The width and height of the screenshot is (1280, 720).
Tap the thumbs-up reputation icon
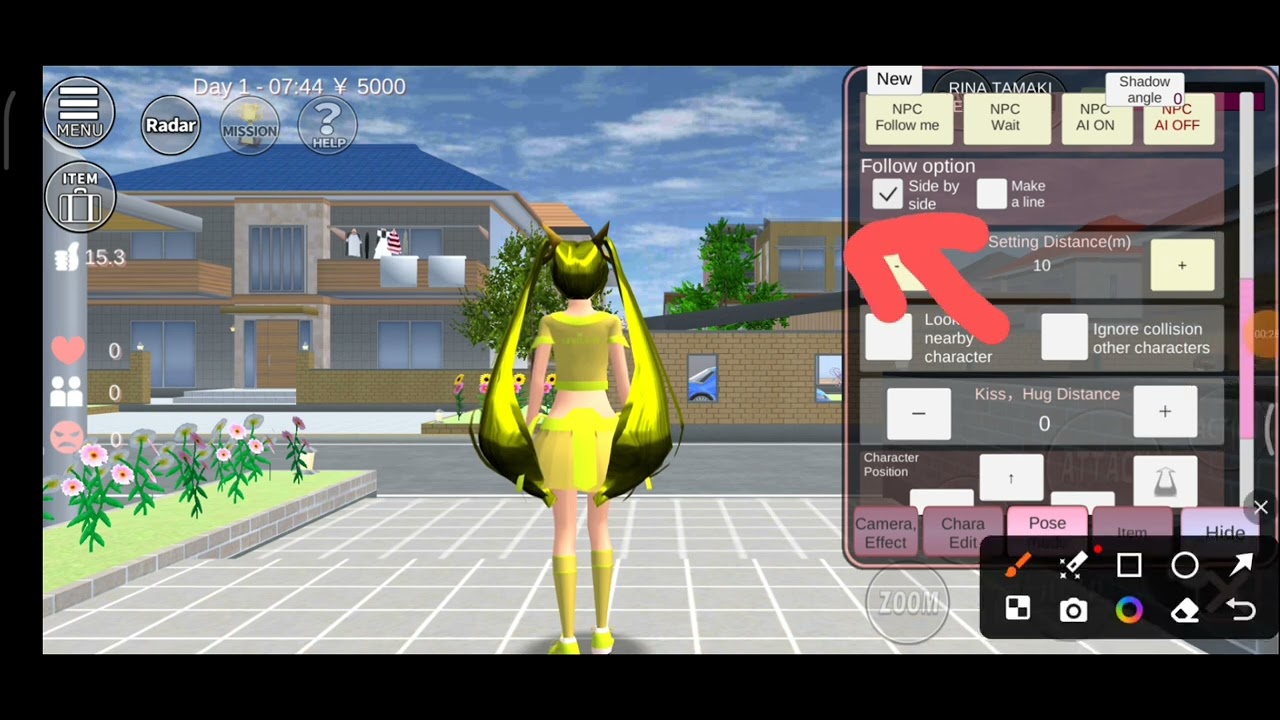coord(67,258)
